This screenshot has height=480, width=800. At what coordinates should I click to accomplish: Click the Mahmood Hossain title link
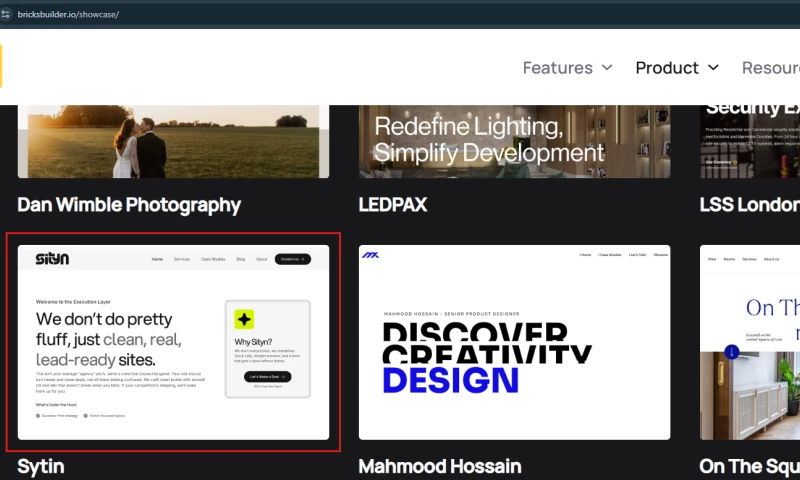pyautogui.click(x=440, y=467)
